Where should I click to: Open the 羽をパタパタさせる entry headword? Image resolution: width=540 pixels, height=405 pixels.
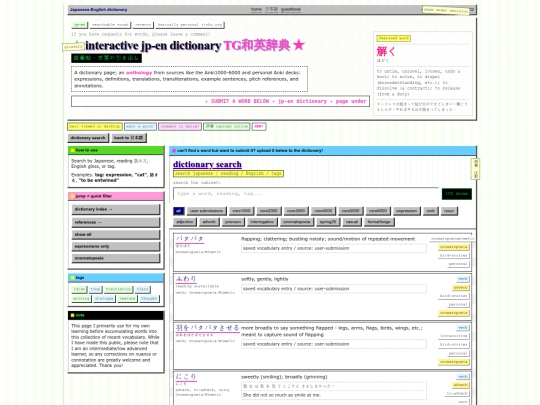(x=207, y=328)
